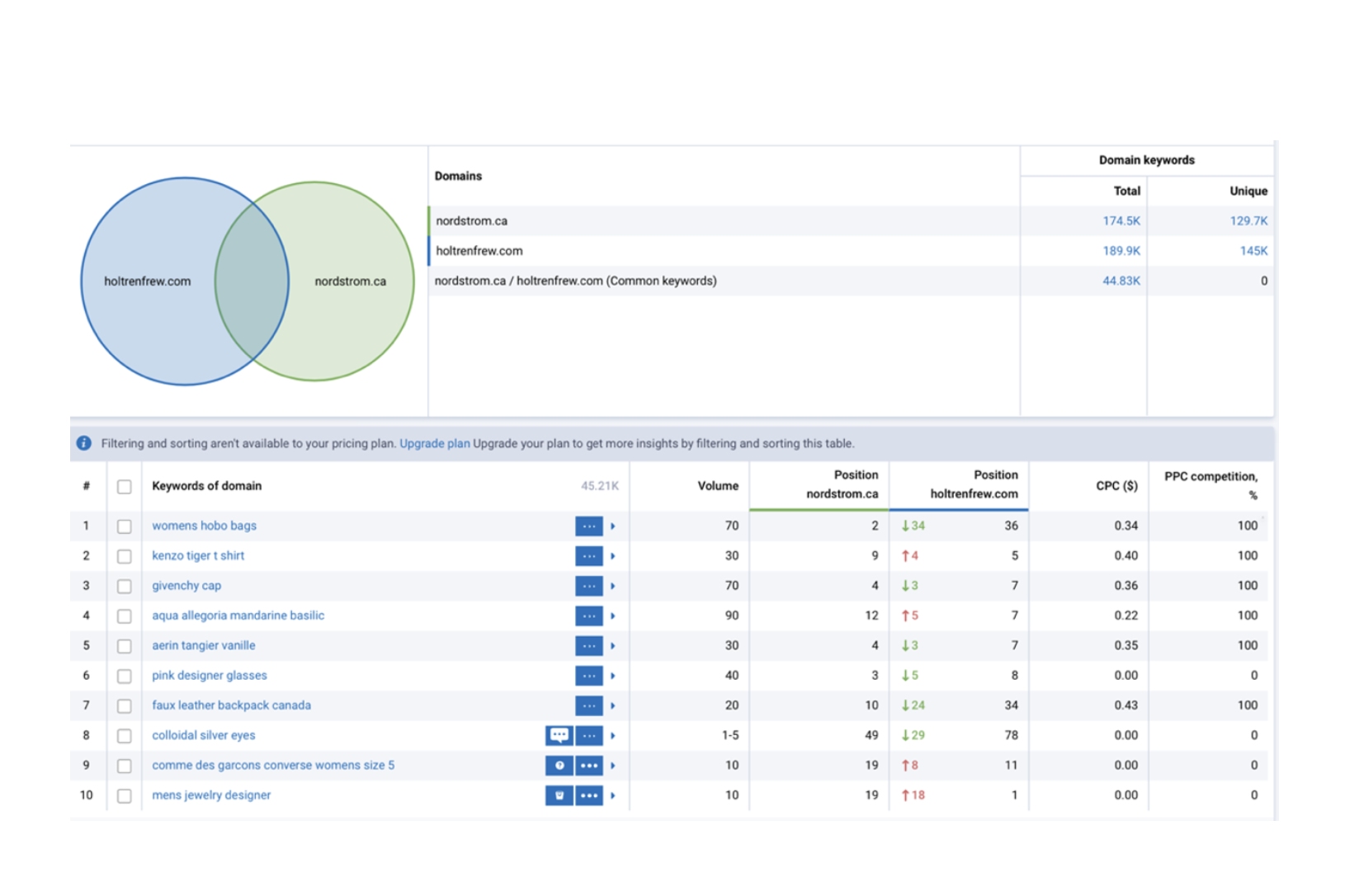Open more options for colloidal silver eyes

tap(588, 735)
